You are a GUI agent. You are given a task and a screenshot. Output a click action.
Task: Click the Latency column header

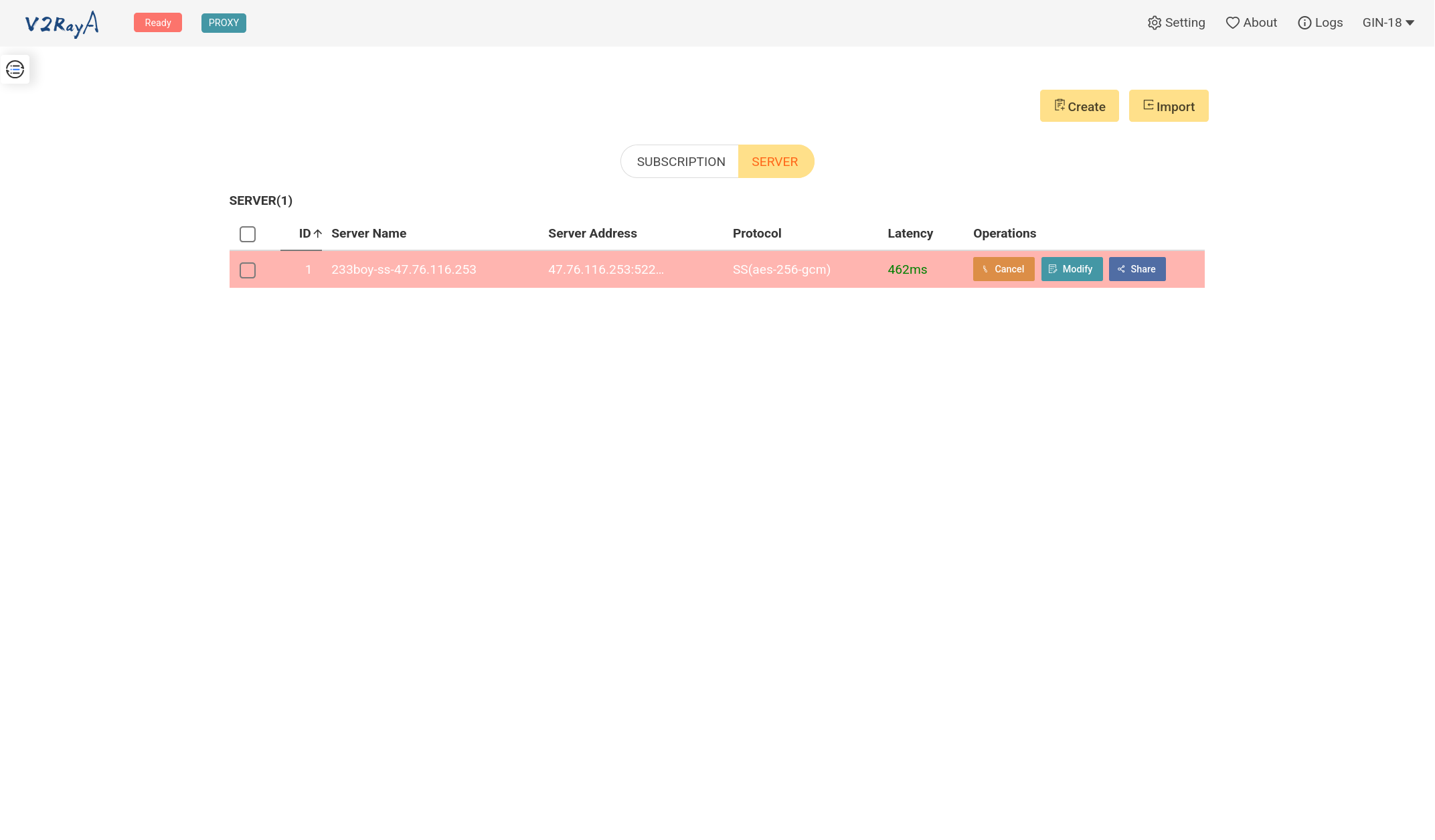(x=910, y=234)
